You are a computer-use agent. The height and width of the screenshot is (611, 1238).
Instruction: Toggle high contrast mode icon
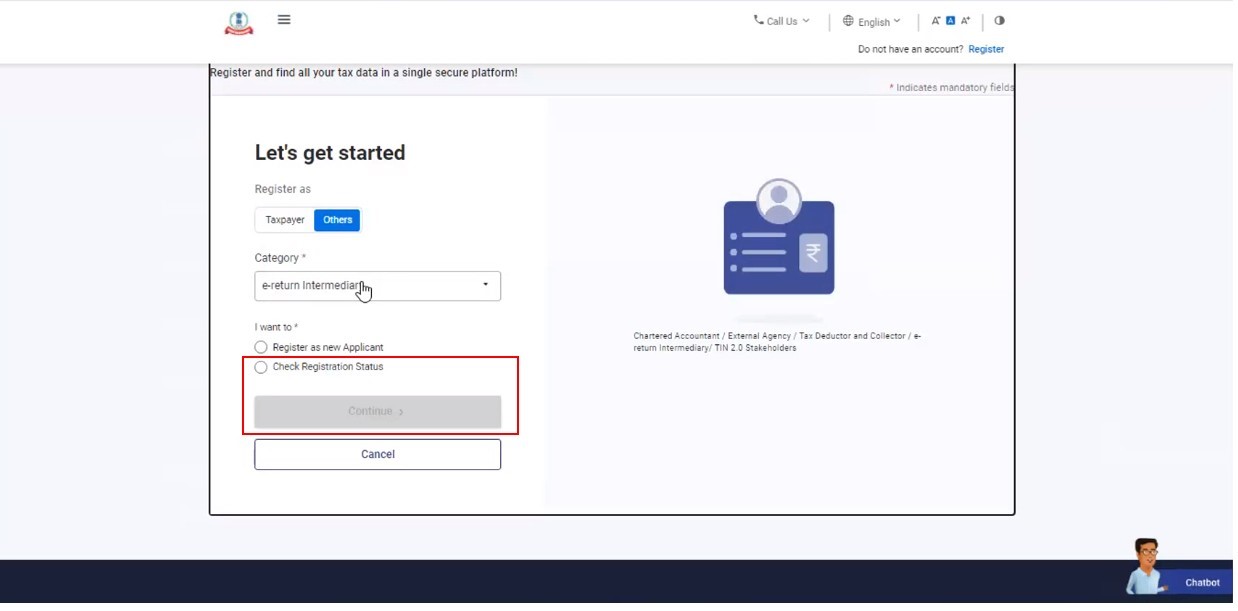pos(999,21)
